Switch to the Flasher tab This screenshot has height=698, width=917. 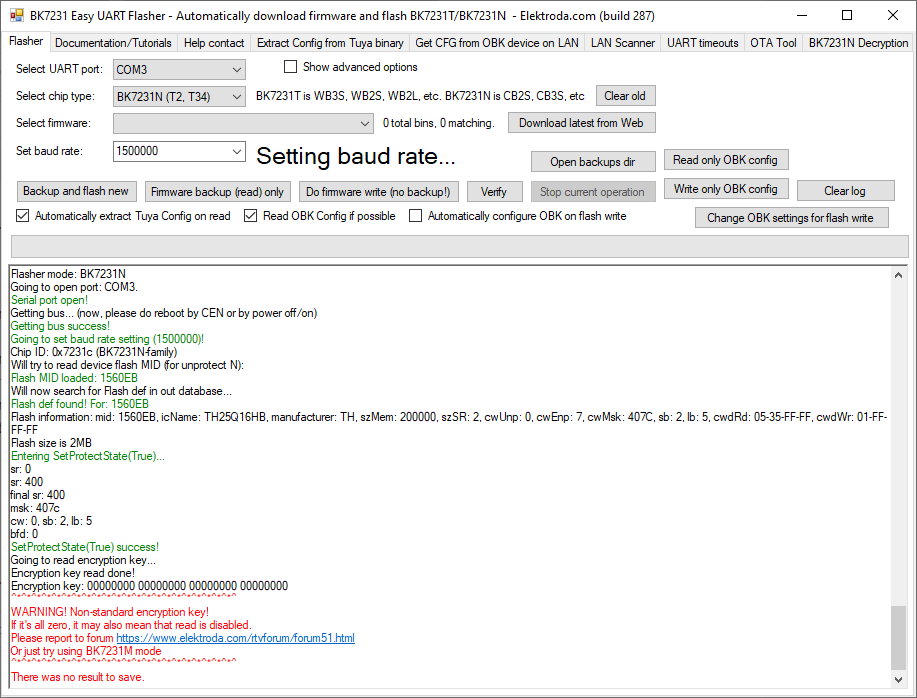pyautogui.click(x=26, y=42)
